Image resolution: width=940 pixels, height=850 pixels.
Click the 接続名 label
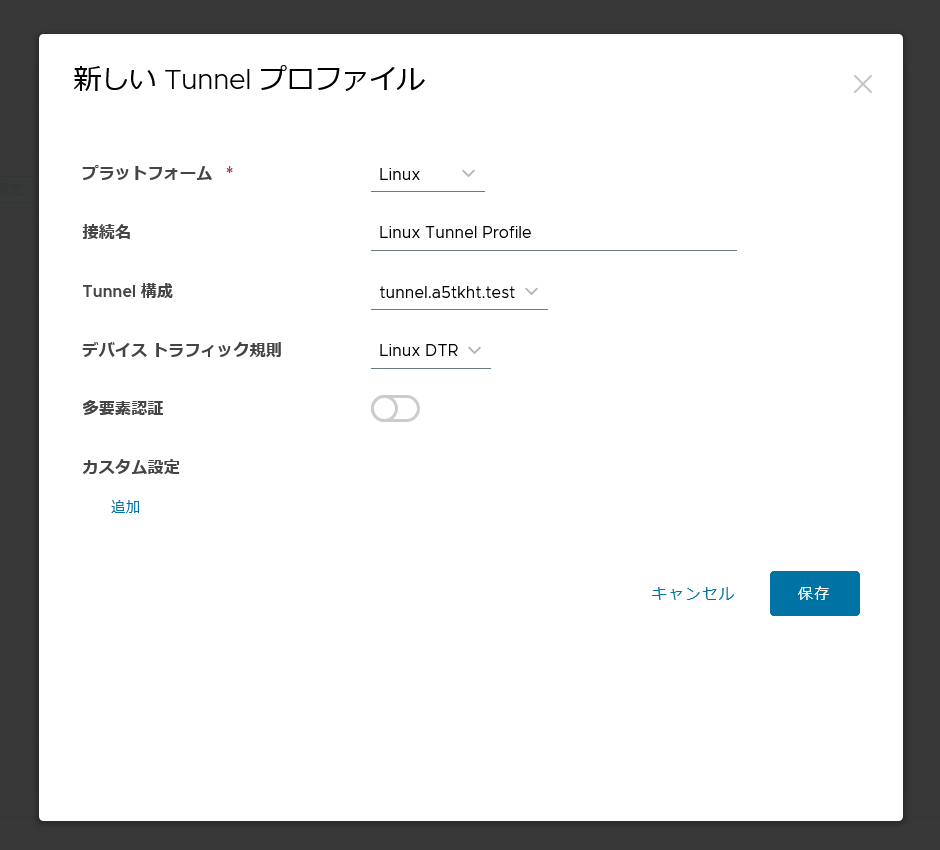tap(107, 232)
